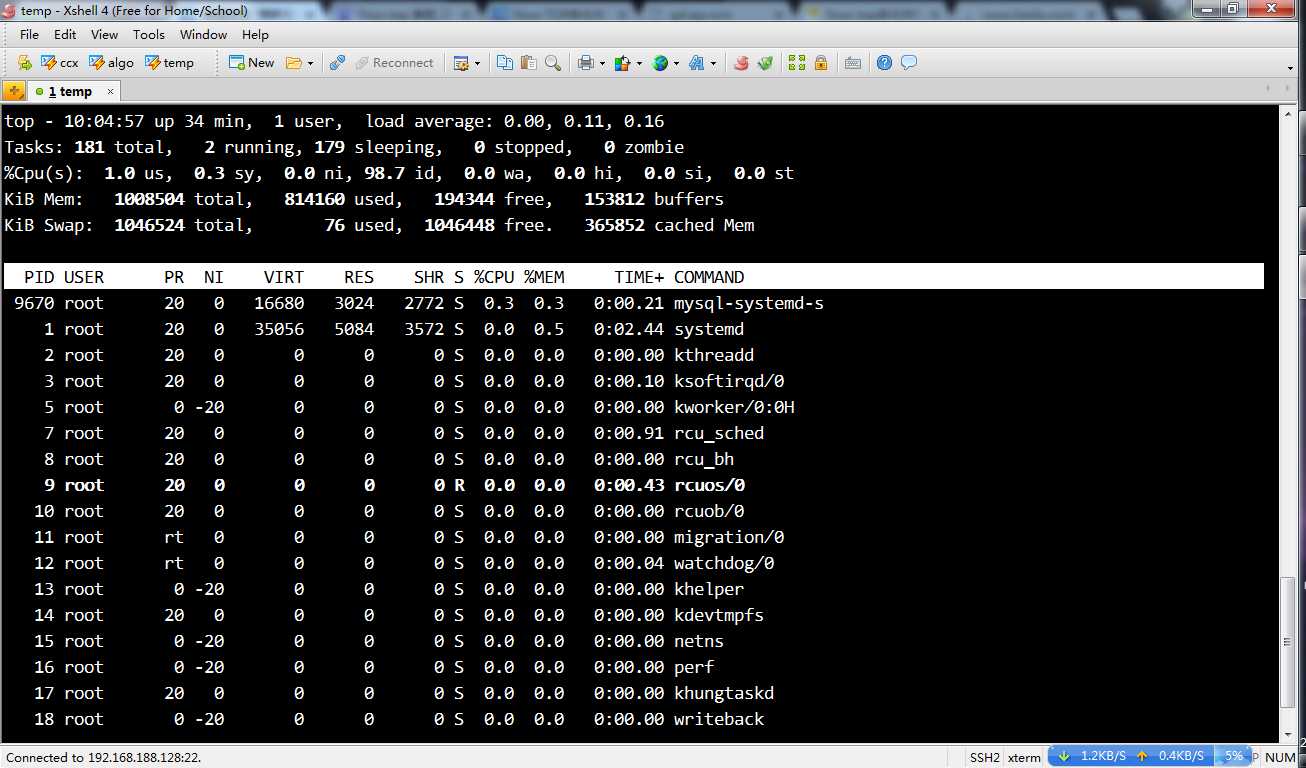Open the algo session shortcut
Viewport: 1306px width, 768px height.
[x=111, y=62]
